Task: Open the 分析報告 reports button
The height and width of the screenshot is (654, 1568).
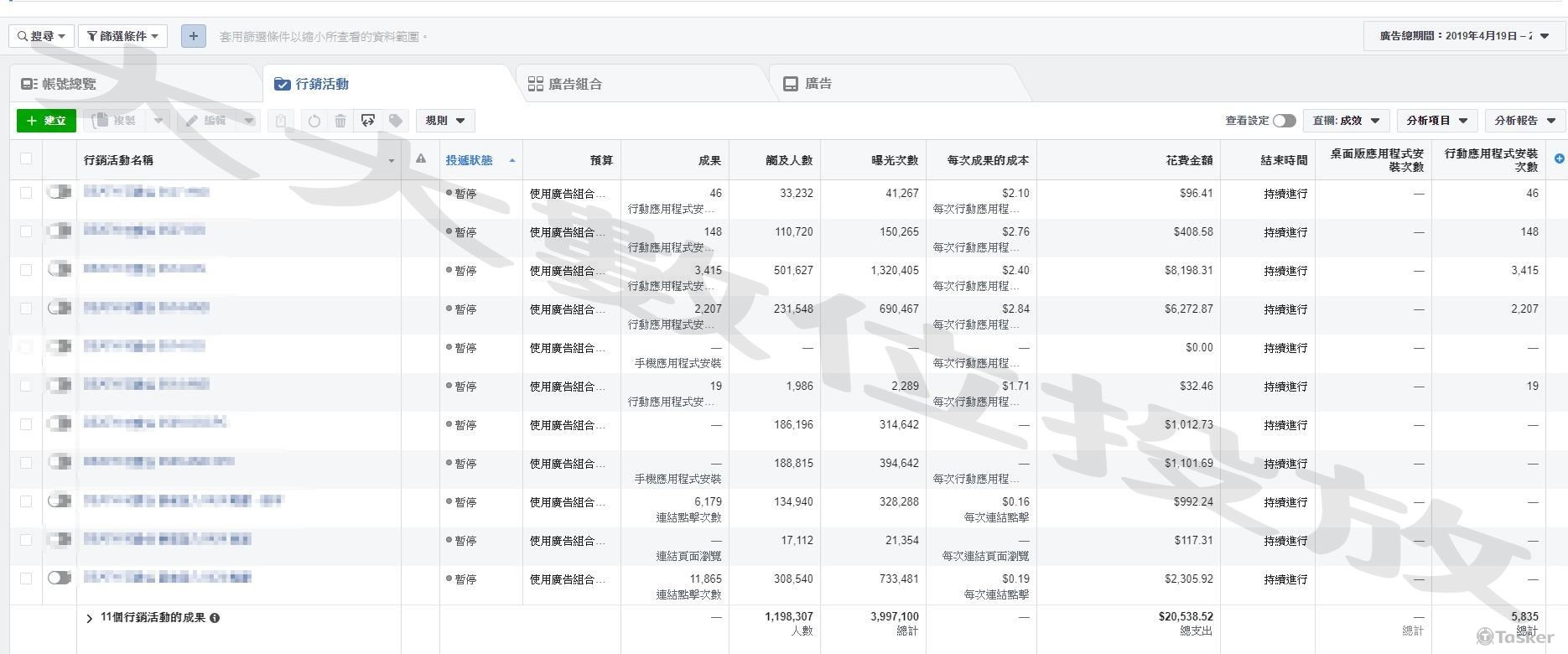Action: tap(1524, 121)
